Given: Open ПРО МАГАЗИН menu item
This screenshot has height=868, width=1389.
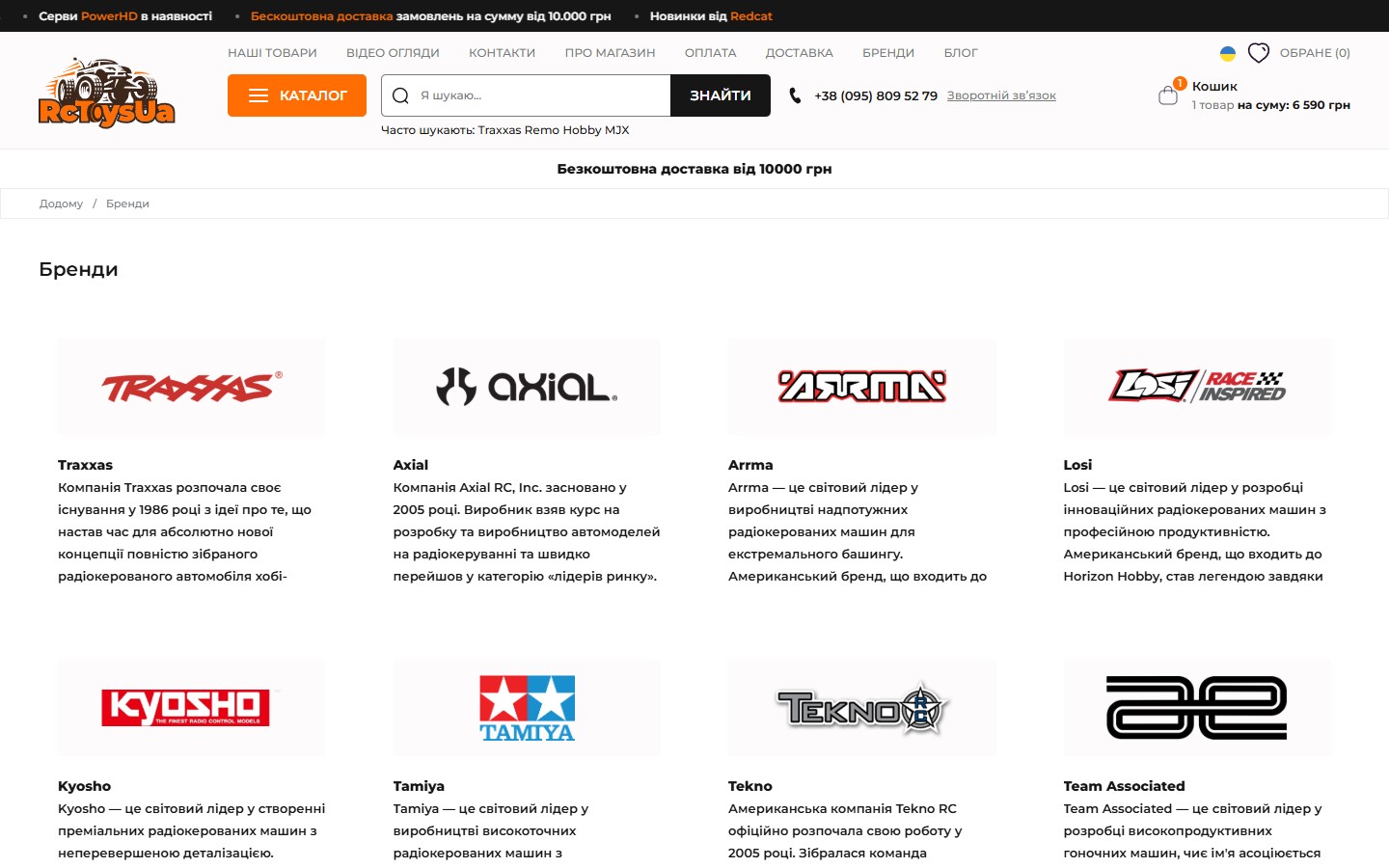Looking at the screenshot, I should (x=610, y=53).
